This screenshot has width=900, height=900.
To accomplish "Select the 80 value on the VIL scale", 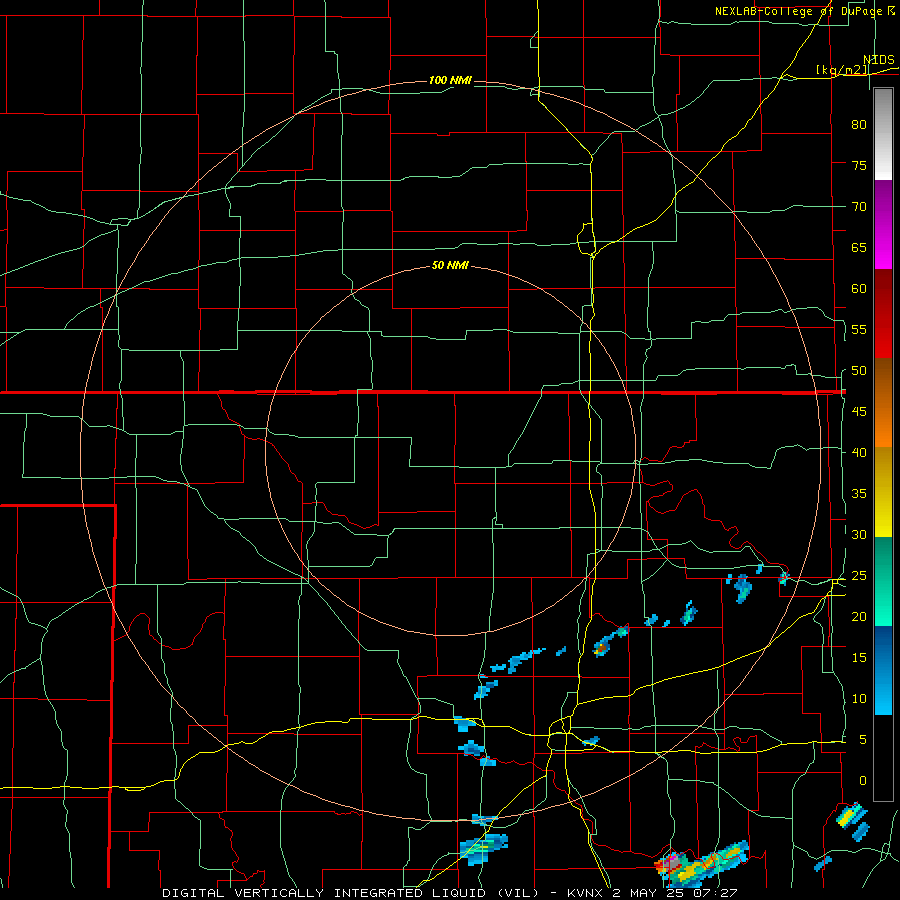I will (859, 125).
